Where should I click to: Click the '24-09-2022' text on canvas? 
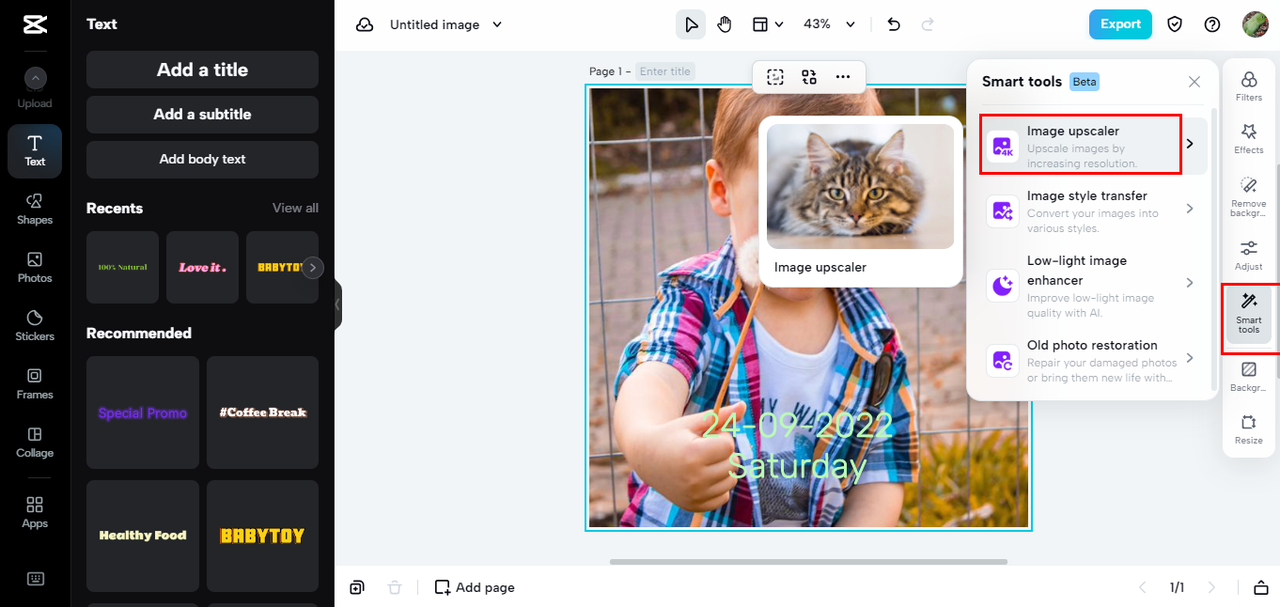point(797,425)
